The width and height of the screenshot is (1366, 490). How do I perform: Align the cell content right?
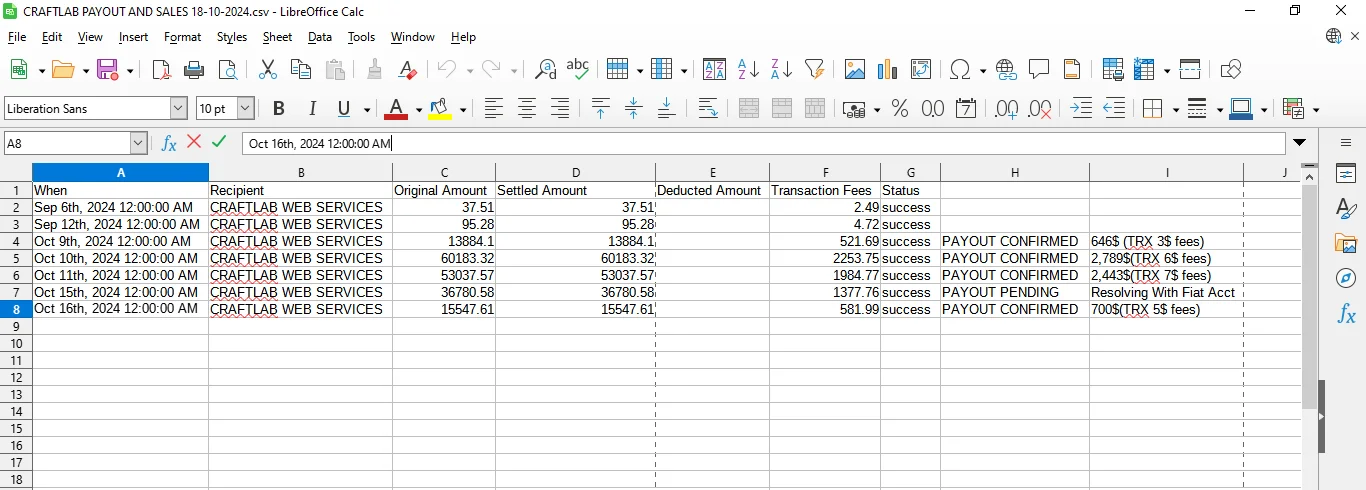coord(560,108)
